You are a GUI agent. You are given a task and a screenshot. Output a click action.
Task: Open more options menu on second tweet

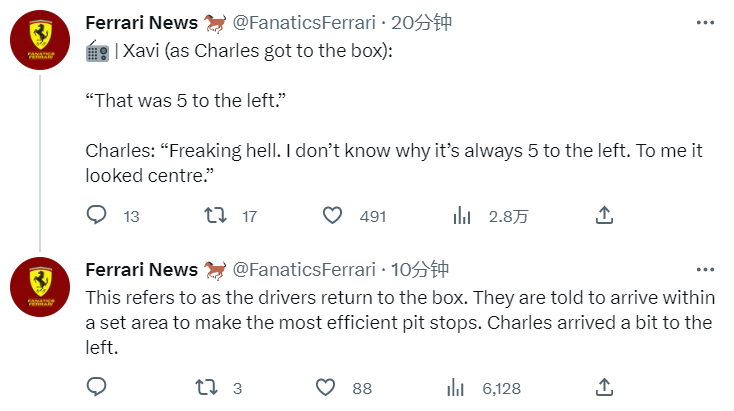(x=705, y=270)
